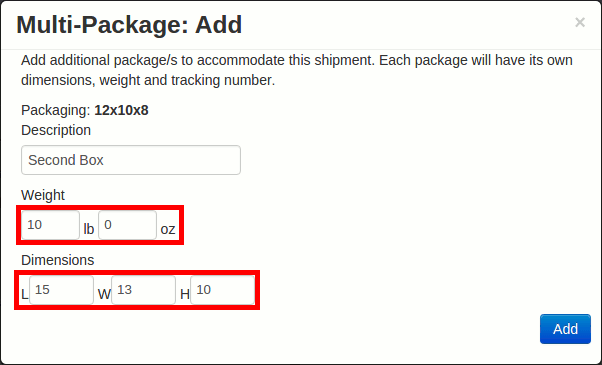
Task: Click the 12x10x8 packaging value
Action: (x=121, y=110)
